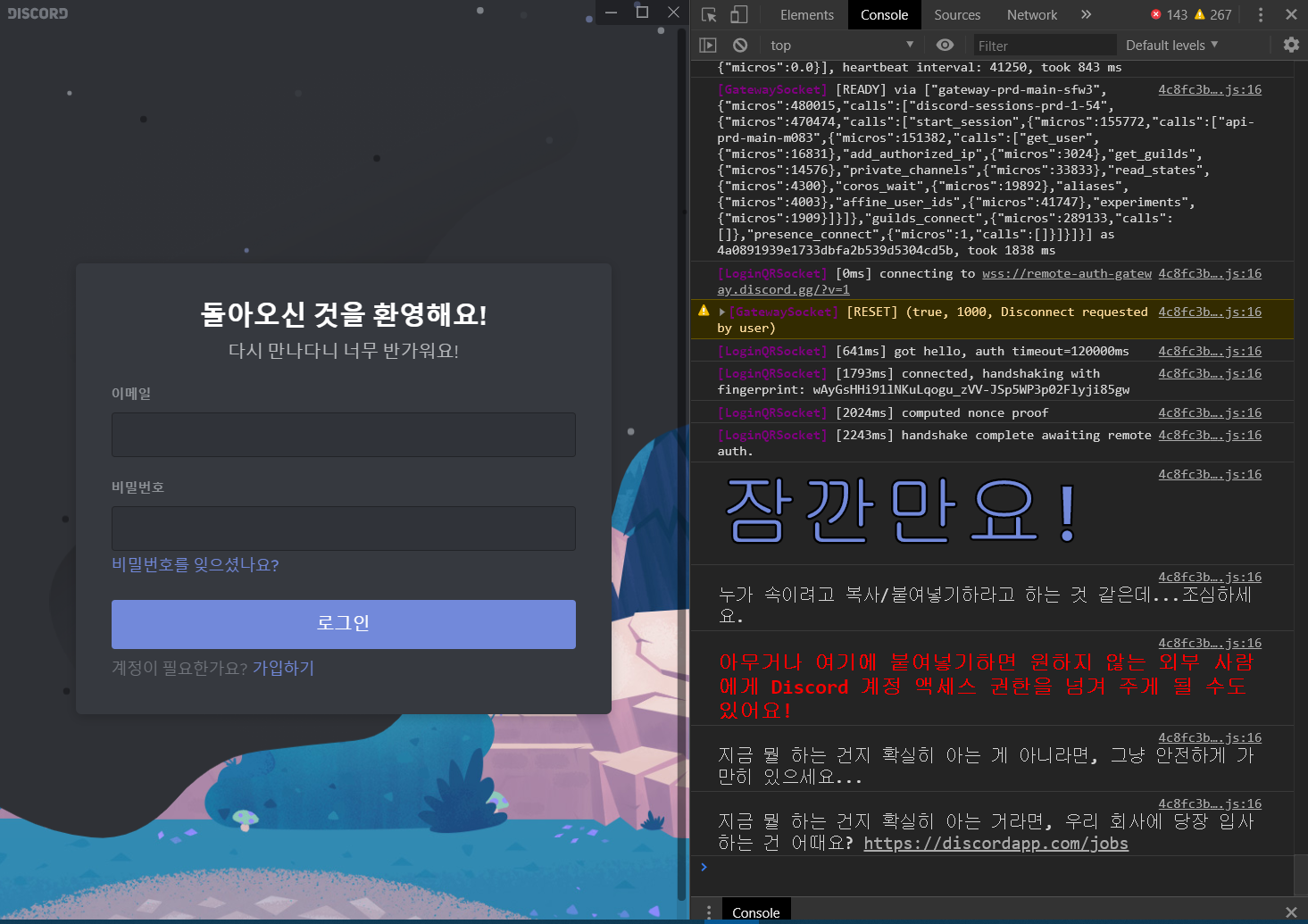This screenshot has height=924, width=1308.
Task: Click the red warning text about Discord account
Action: coord(987,686)
